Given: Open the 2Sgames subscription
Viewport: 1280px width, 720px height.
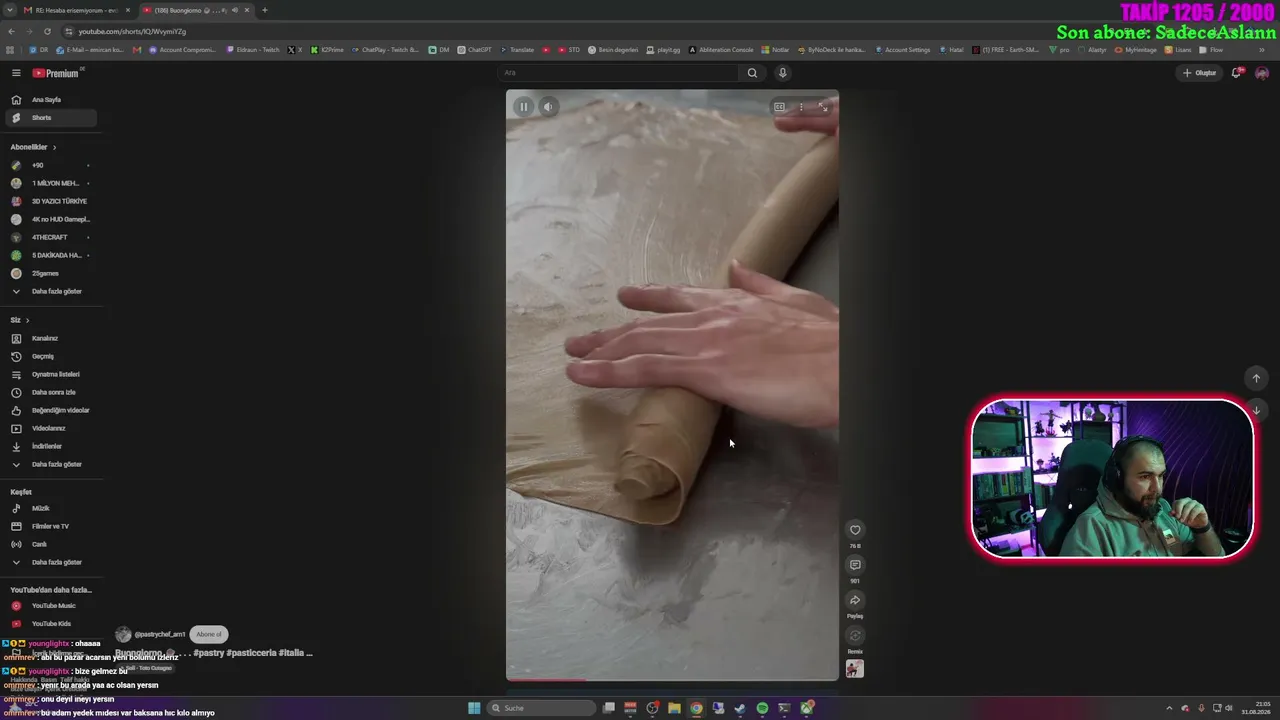Looking at the screenshot, I should coord(50,273).
